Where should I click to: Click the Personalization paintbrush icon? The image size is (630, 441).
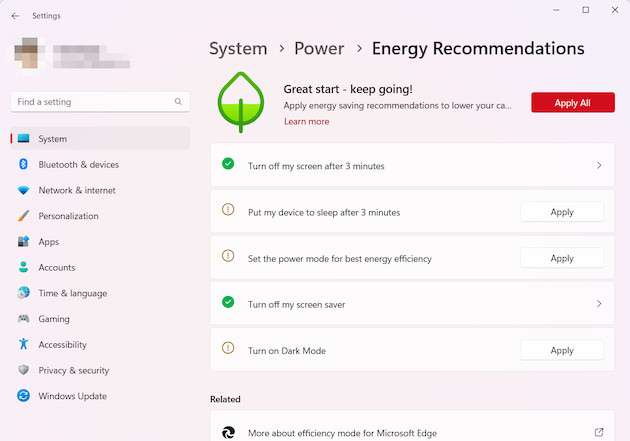23,216
